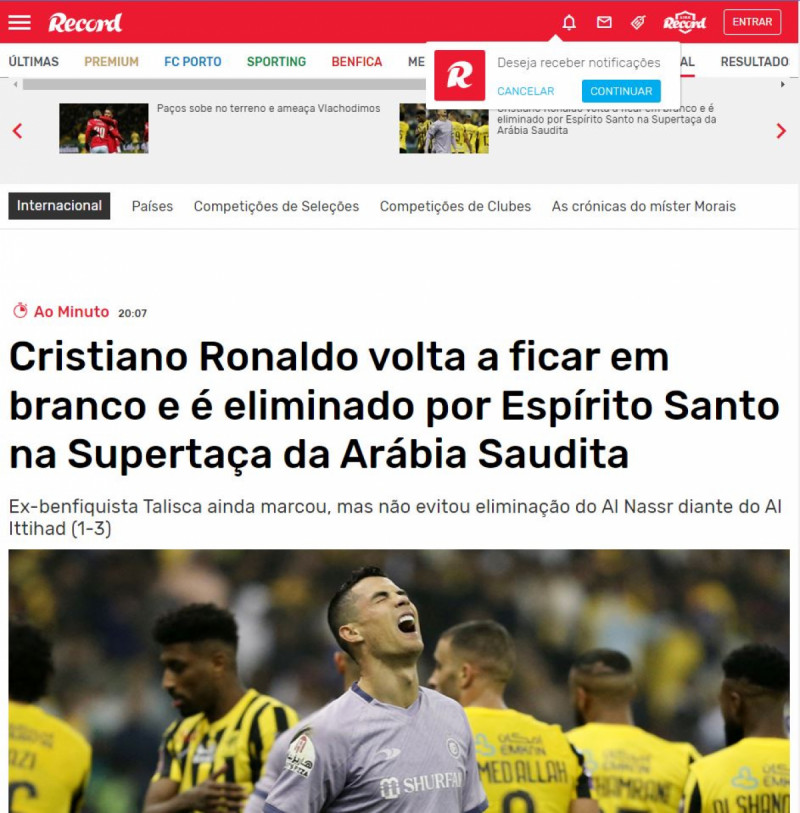Click the red R notification logo
This screenshot has height=813, width=800.
459,75
